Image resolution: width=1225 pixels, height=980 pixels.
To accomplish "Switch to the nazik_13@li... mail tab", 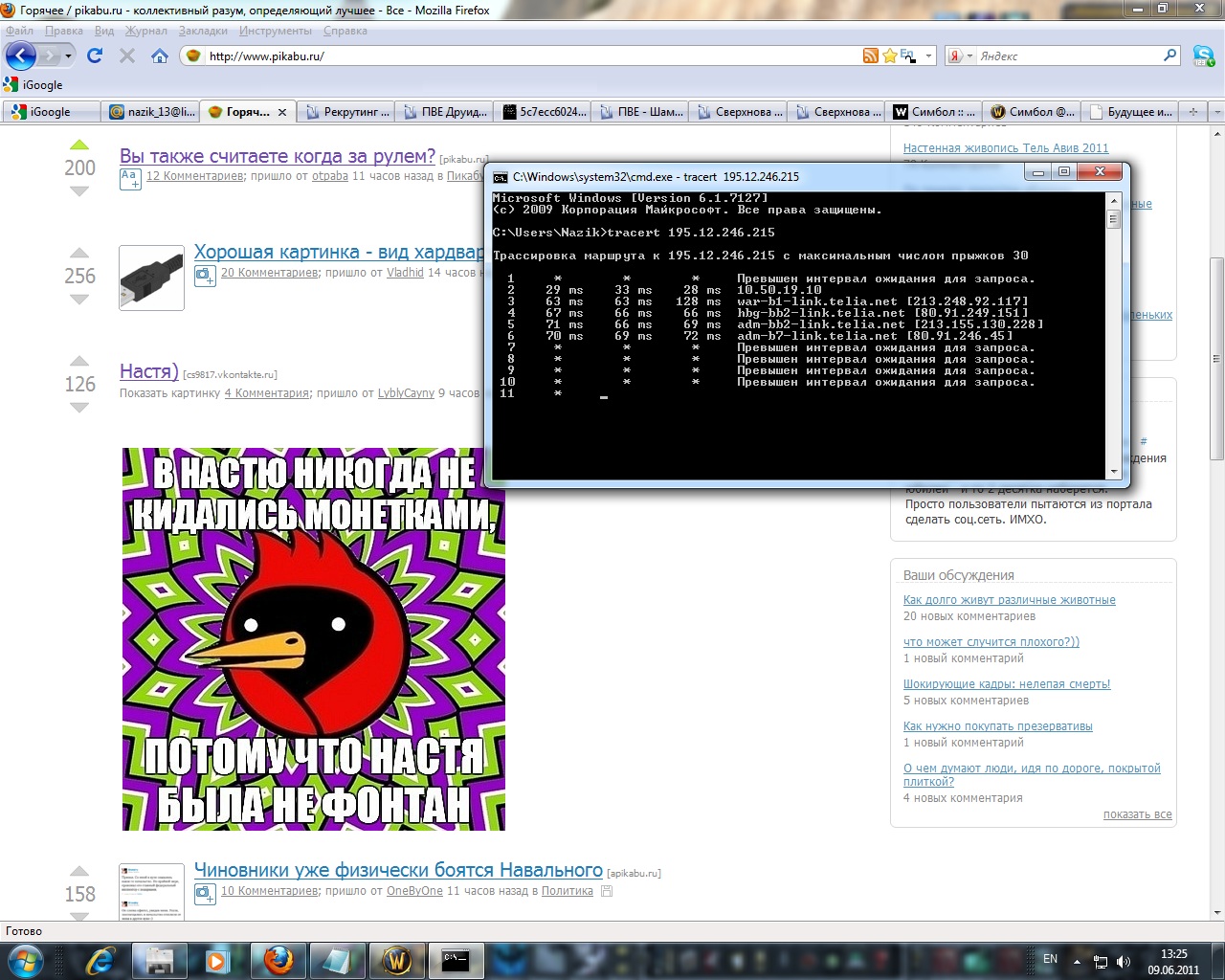I will (x=150, y=112).
